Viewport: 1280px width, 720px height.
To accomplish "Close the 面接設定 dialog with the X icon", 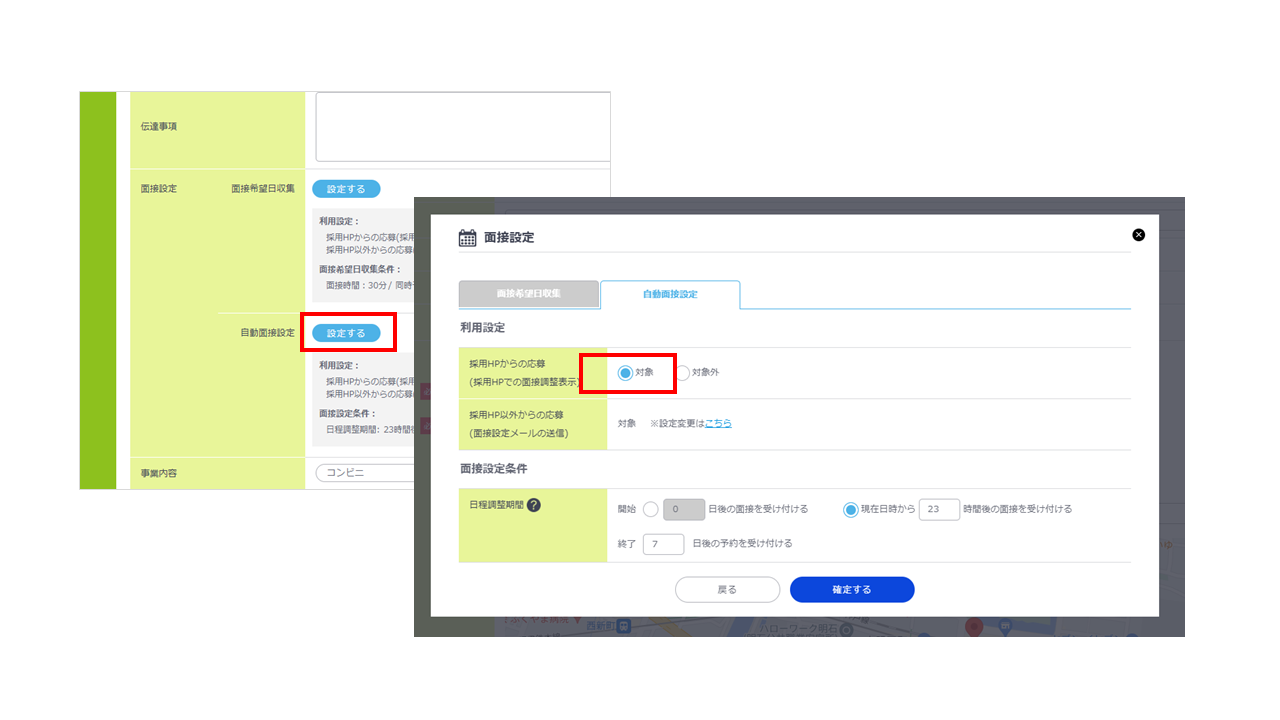I will 1138,235.
